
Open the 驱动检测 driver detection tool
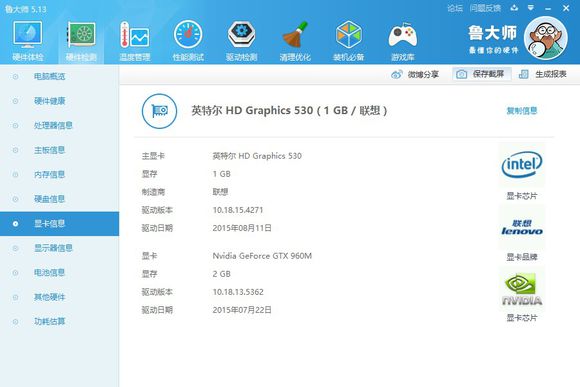242,41
